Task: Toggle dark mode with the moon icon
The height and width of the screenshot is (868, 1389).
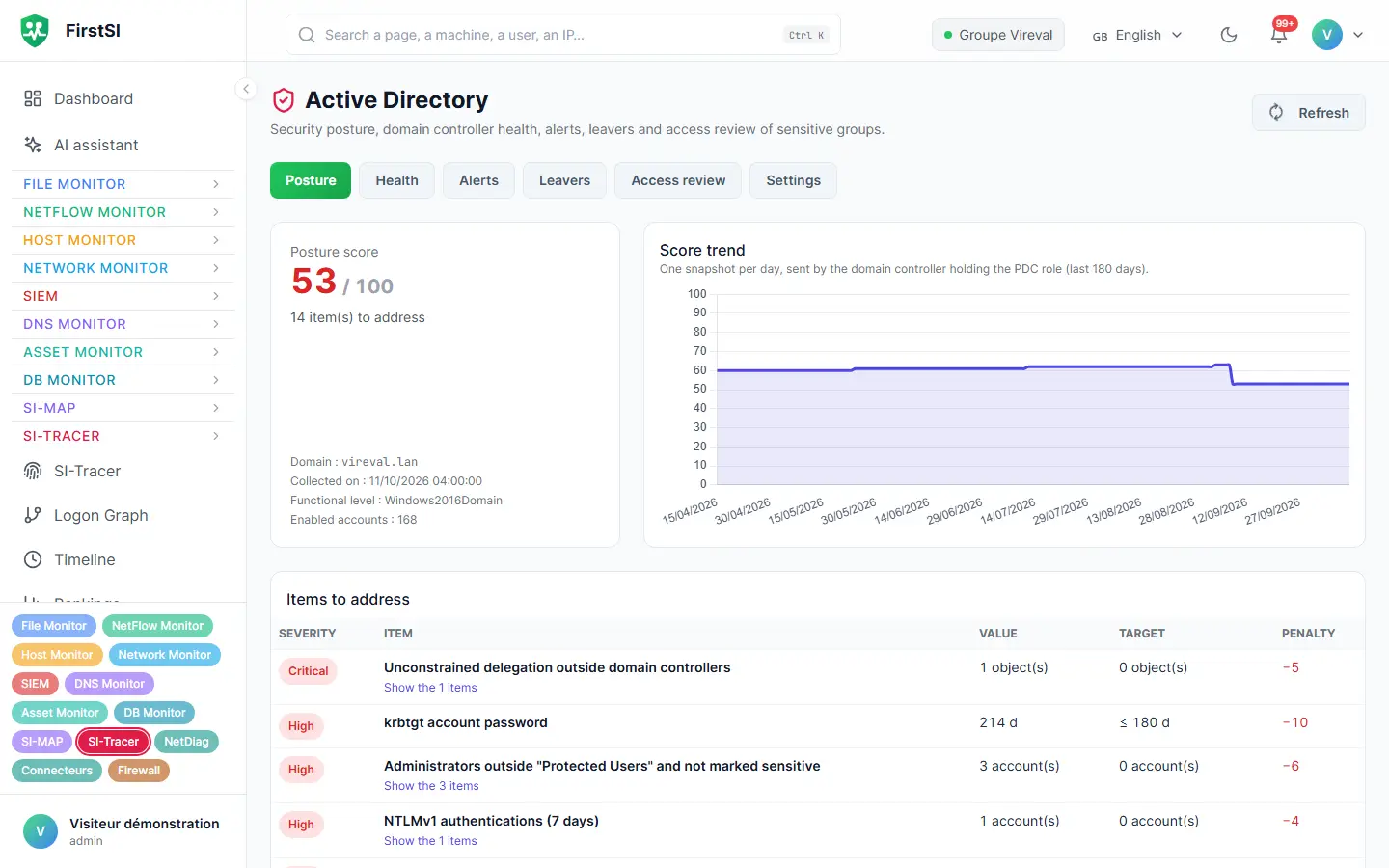Action: coord(1229,35)
